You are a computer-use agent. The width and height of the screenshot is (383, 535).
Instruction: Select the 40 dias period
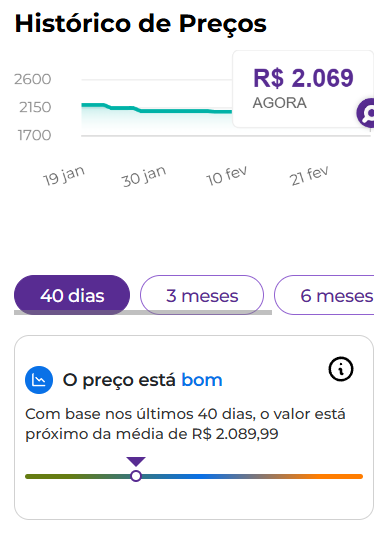(x=72, y=295)
